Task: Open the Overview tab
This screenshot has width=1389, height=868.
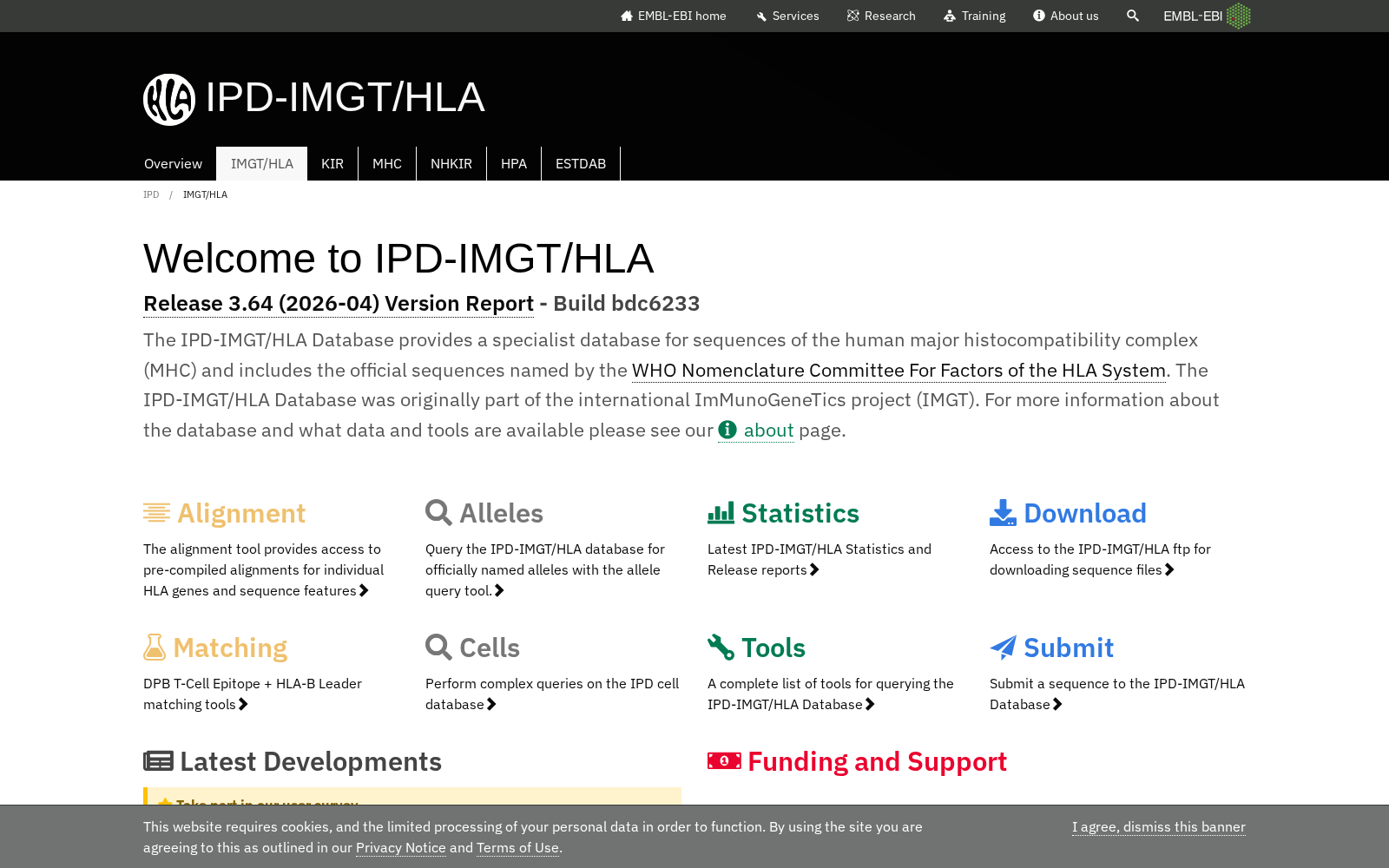Action: tap(173, 163)
